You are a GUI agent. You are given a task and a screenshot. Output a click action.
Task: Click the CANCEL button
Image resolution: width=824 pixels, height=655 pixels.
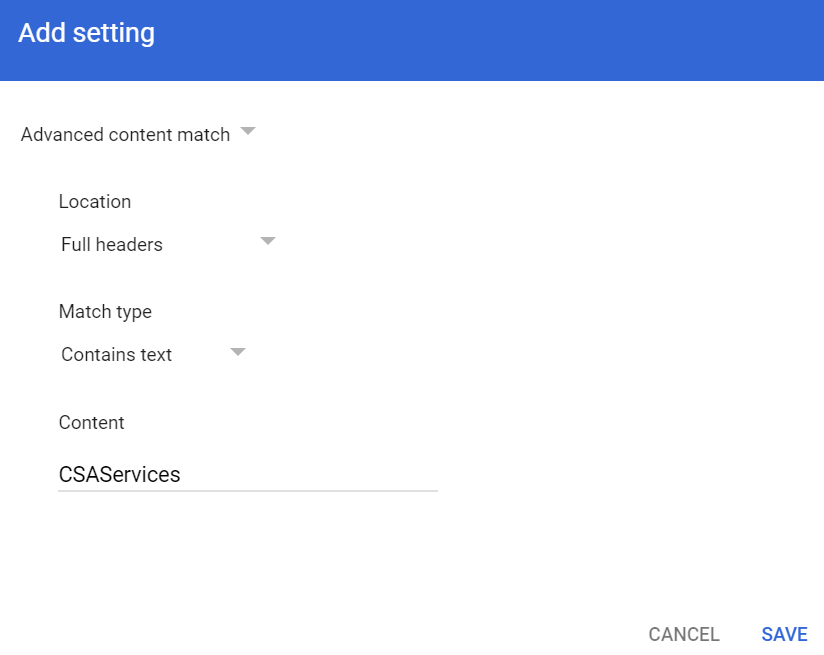click(x=684, y=634)
